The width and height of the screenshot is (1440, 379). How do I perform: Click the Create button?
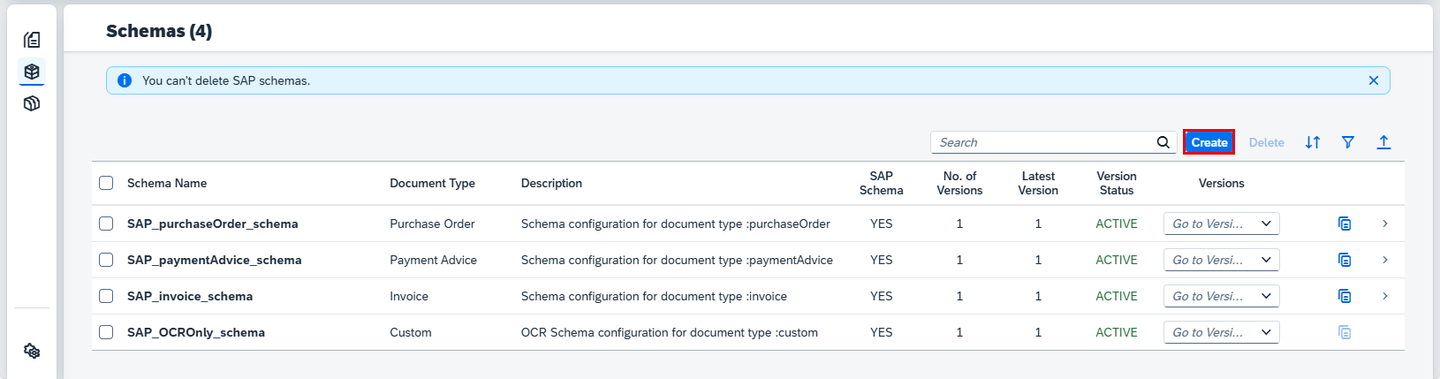1209,143
